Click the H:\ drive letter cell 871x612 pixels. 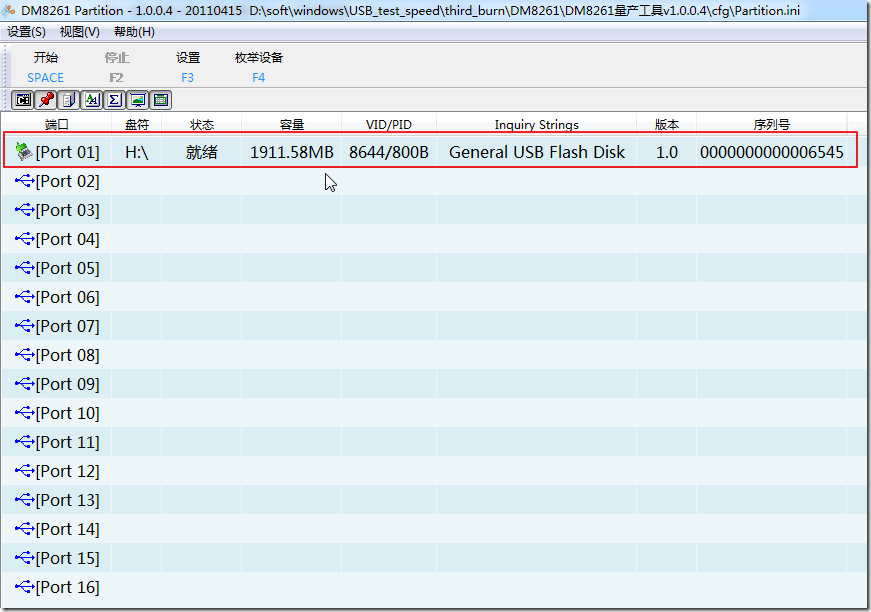pyautogui.click(x=137, y=152)
